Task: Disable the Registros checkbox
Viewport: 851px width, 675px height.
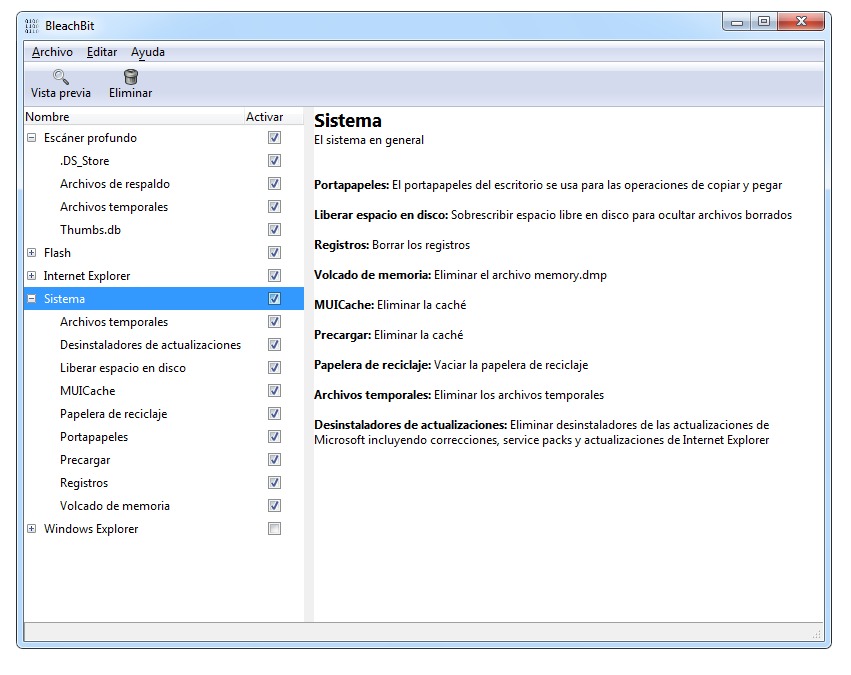Action: coord(274,482)
